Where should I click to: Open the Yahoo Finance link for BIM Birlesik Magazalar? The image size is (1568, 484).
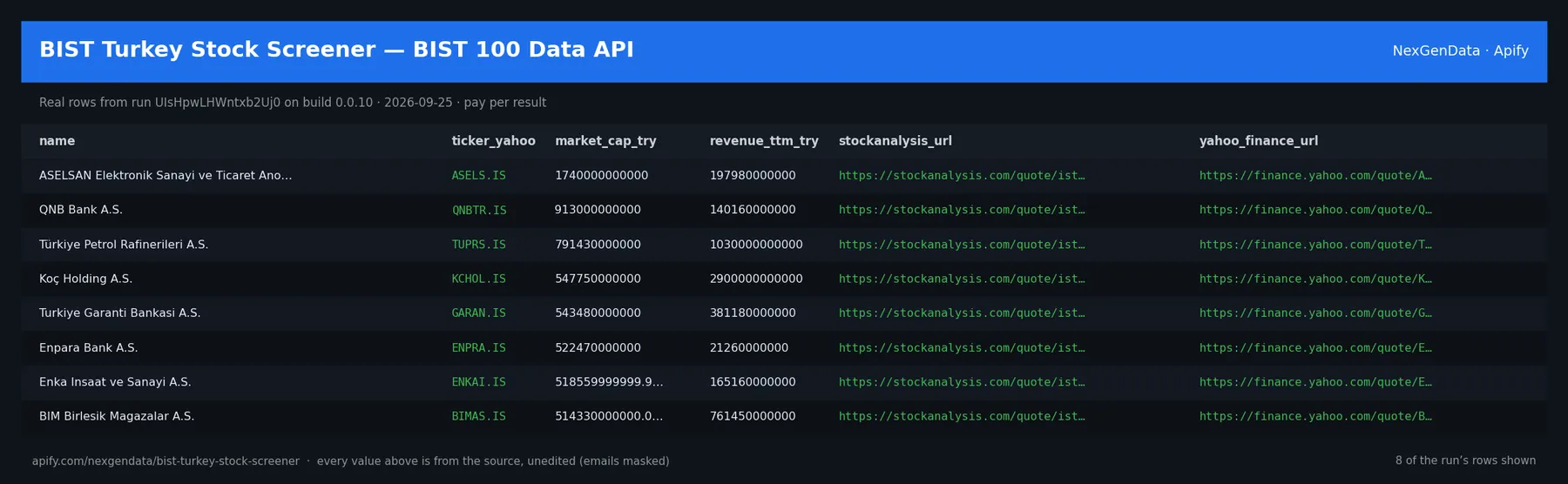coord(1315,416)
